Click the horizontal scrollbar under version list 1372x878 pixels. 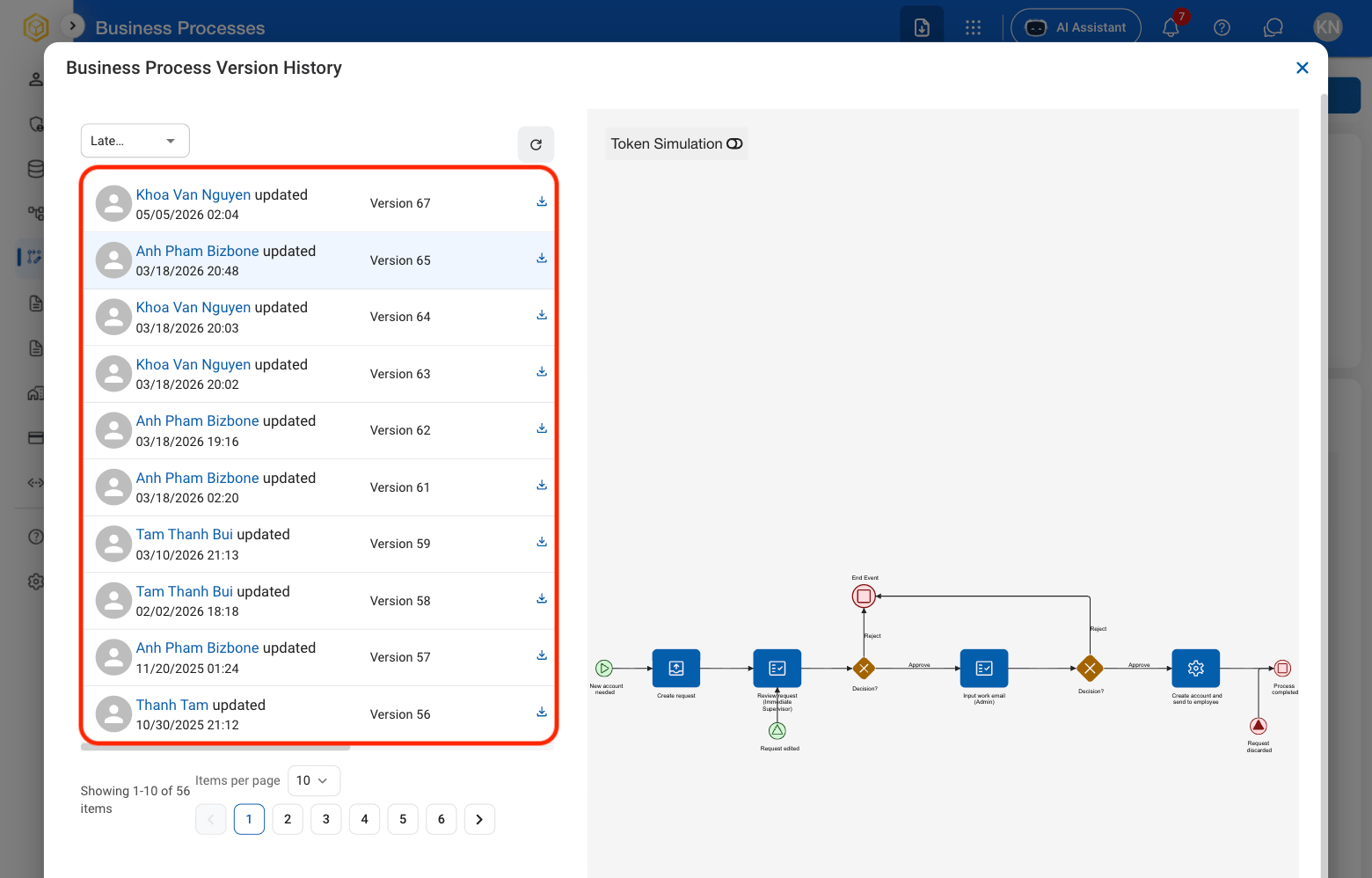pos(215,748)
